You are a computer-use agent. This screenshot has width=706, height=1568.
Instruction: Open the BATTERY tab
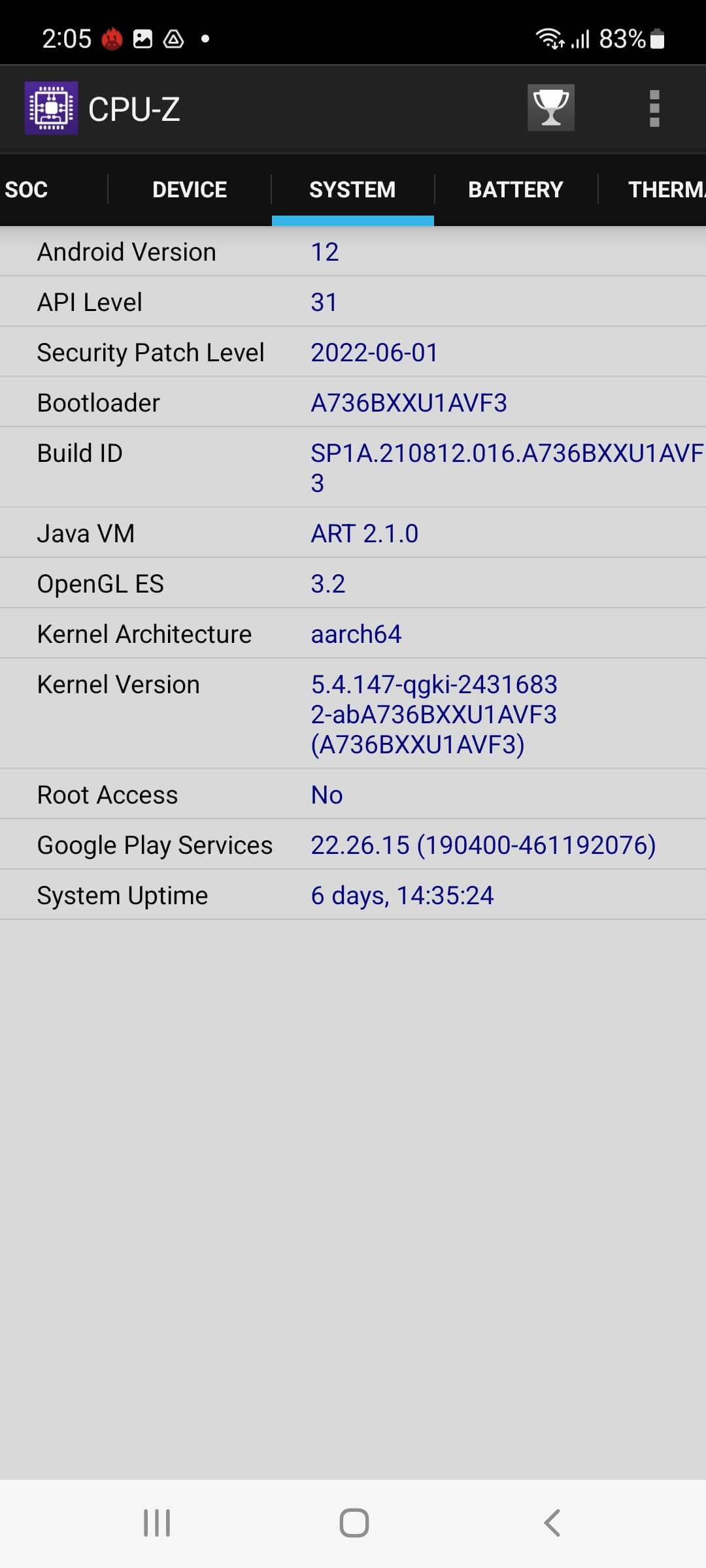(516, 189)
